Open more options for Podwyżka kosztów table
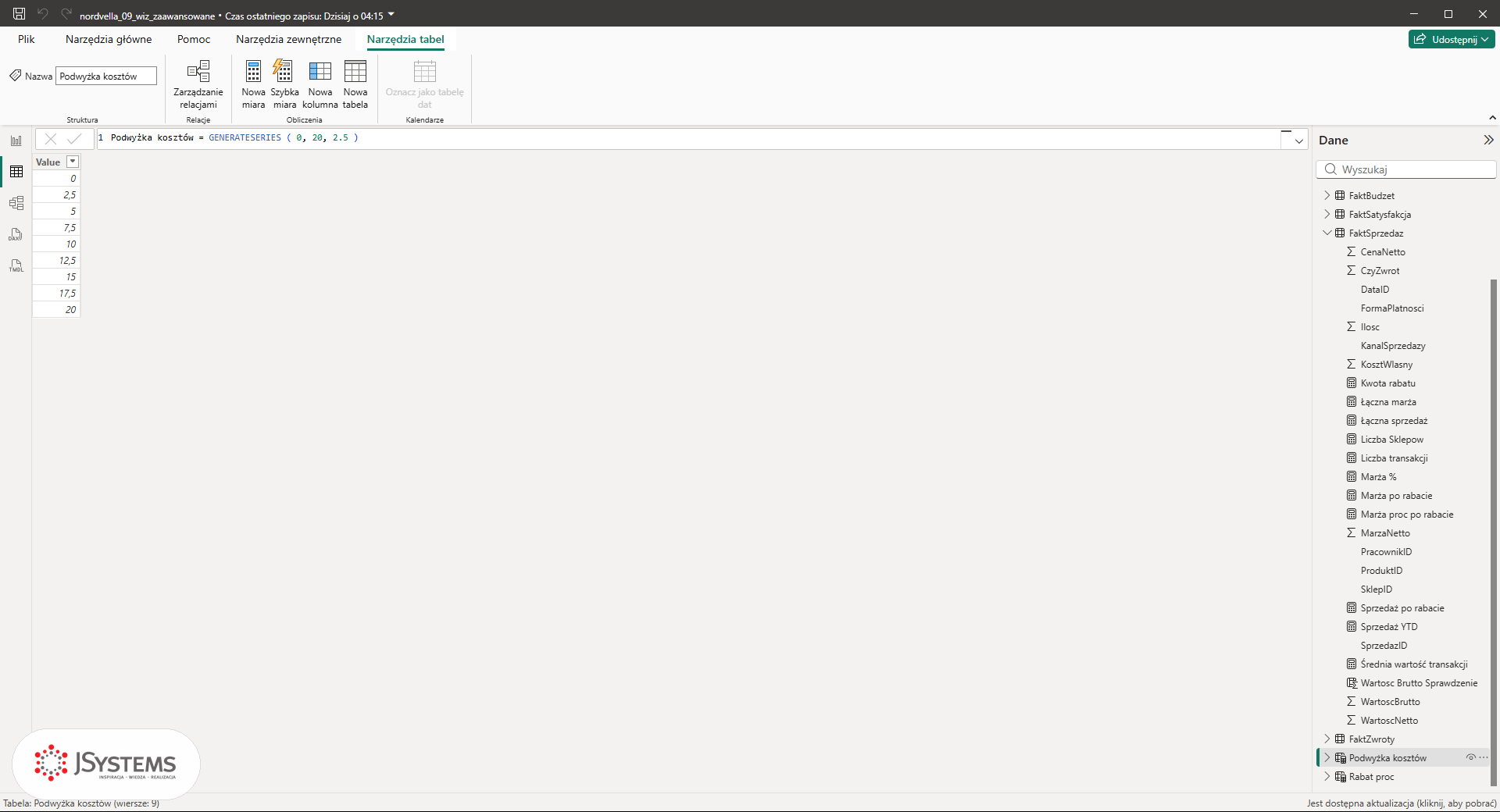Screen dimensions: 1500x812 coord(1484,757)
